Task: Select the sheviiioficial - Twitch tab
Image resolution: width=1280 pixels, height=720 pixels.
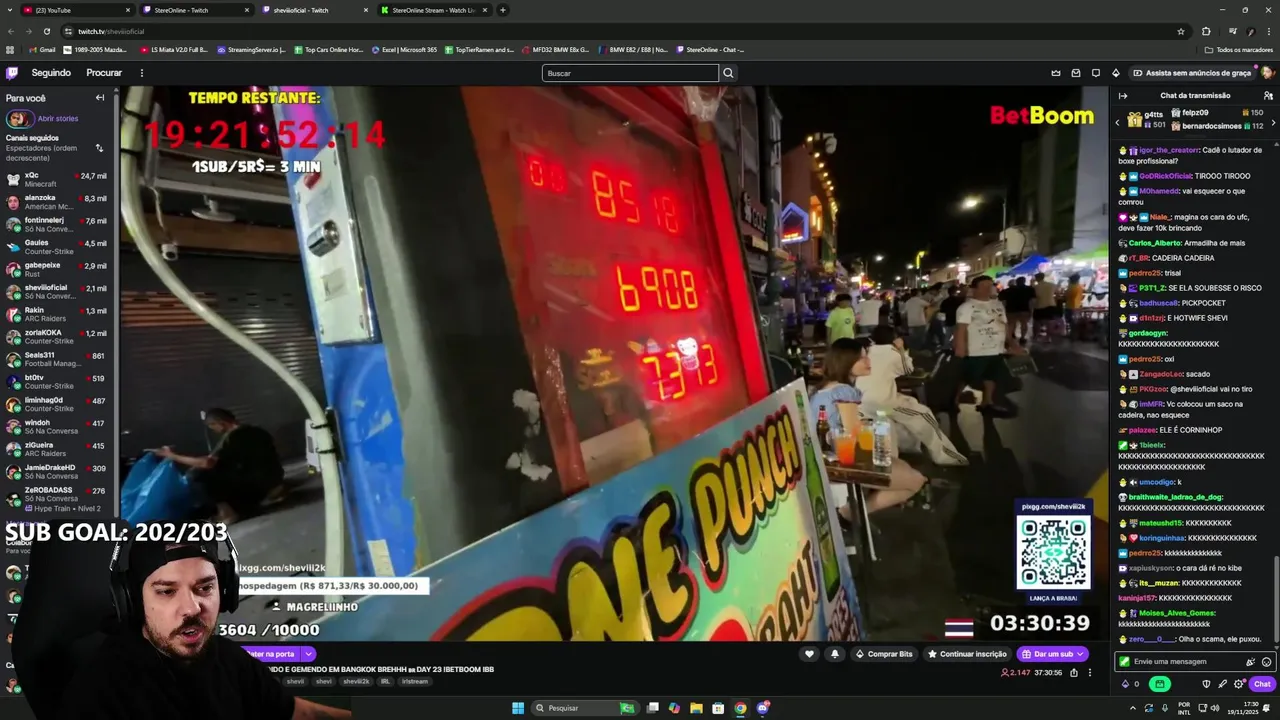Action: [x=315, y=10]
